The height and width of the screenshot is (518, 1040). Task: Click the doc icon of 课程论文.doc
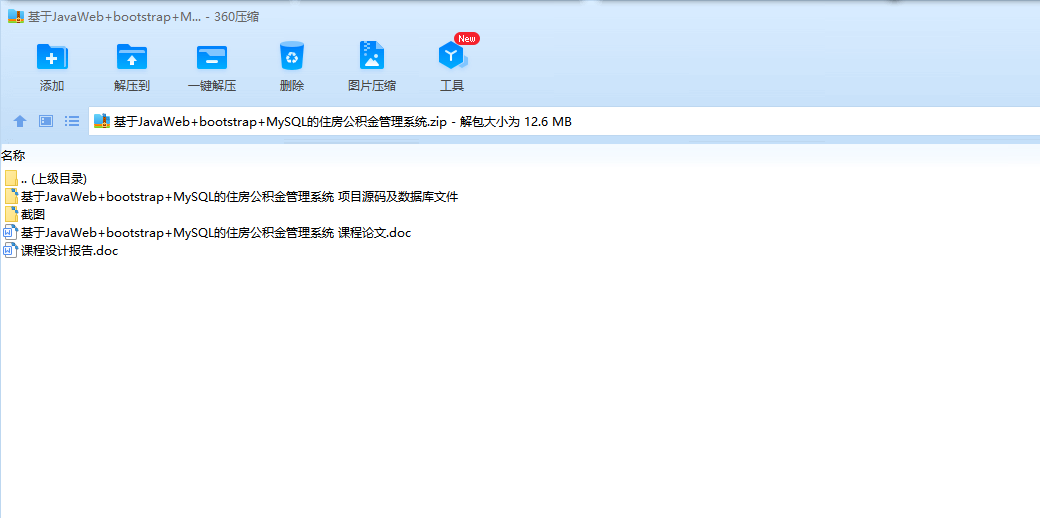[11, 233]
